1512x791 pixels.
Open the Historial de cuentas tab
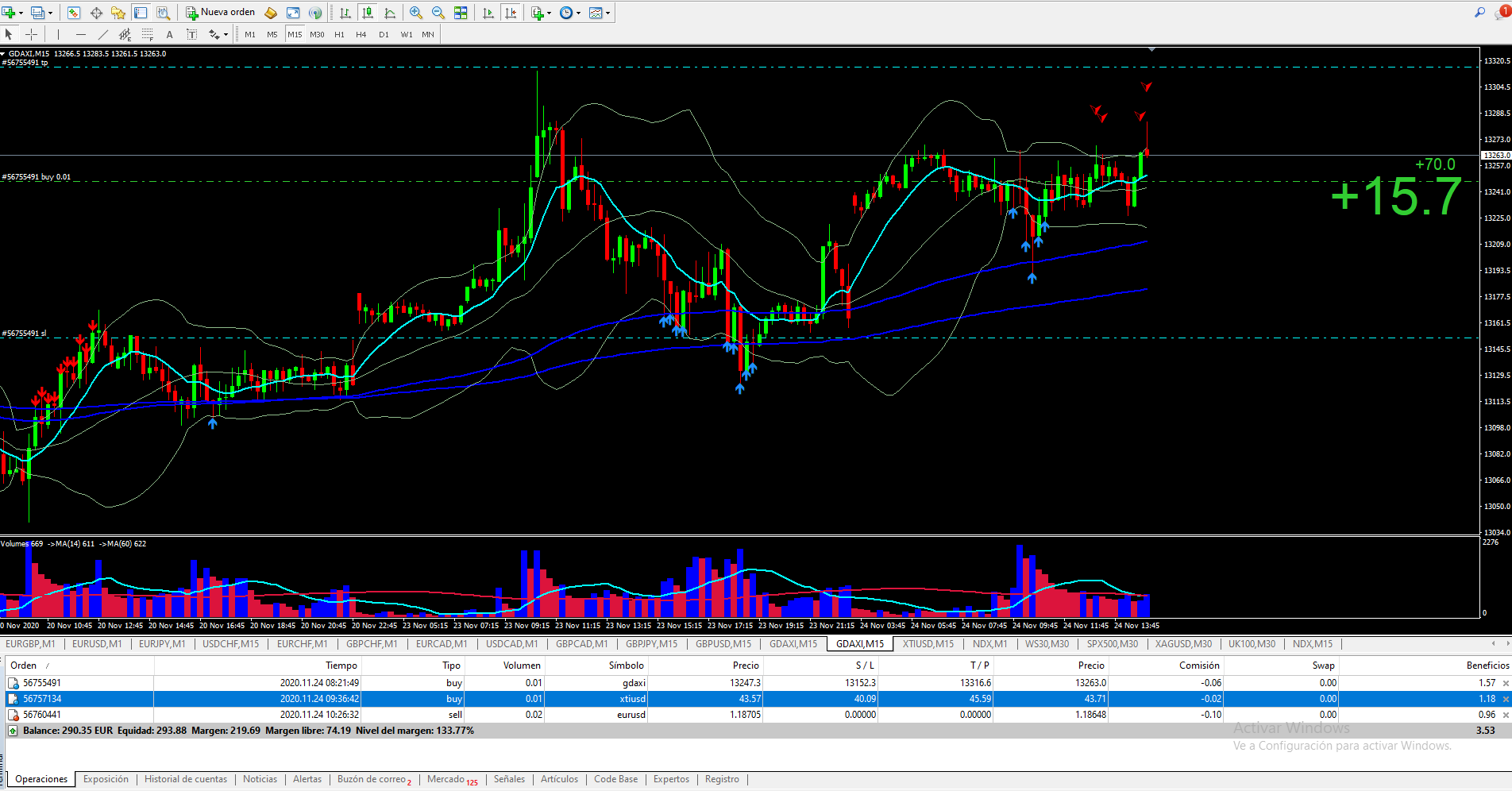tap(186, 779)
